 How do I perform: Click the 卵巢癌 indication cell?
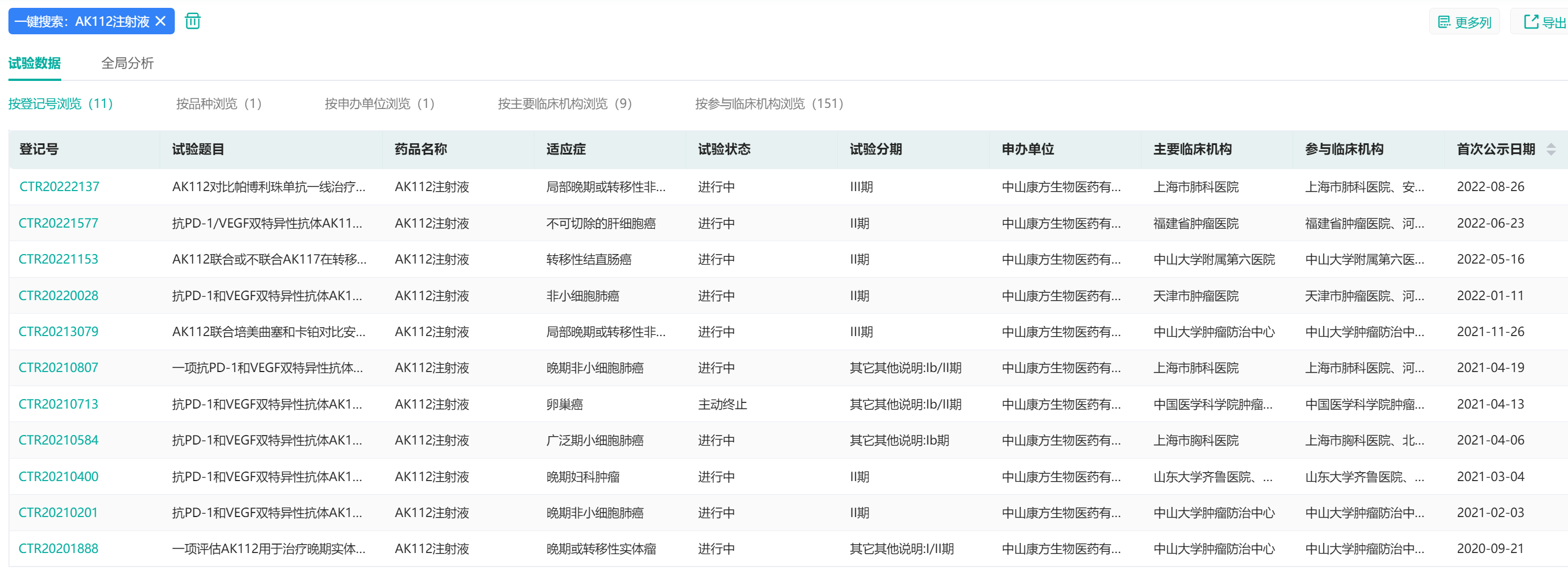(564, 404)
